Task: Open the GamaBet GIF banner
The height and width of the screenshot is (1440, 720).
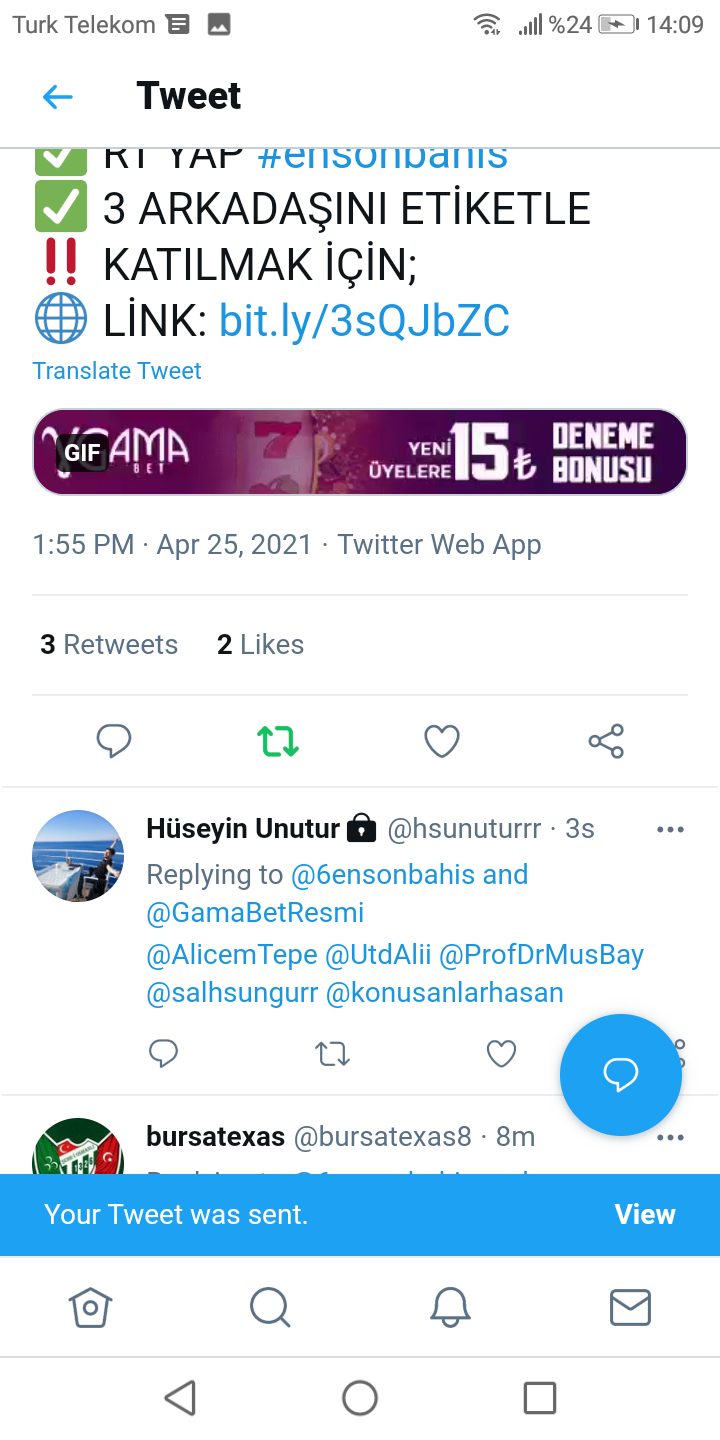Action: click(x=360, y=452)
